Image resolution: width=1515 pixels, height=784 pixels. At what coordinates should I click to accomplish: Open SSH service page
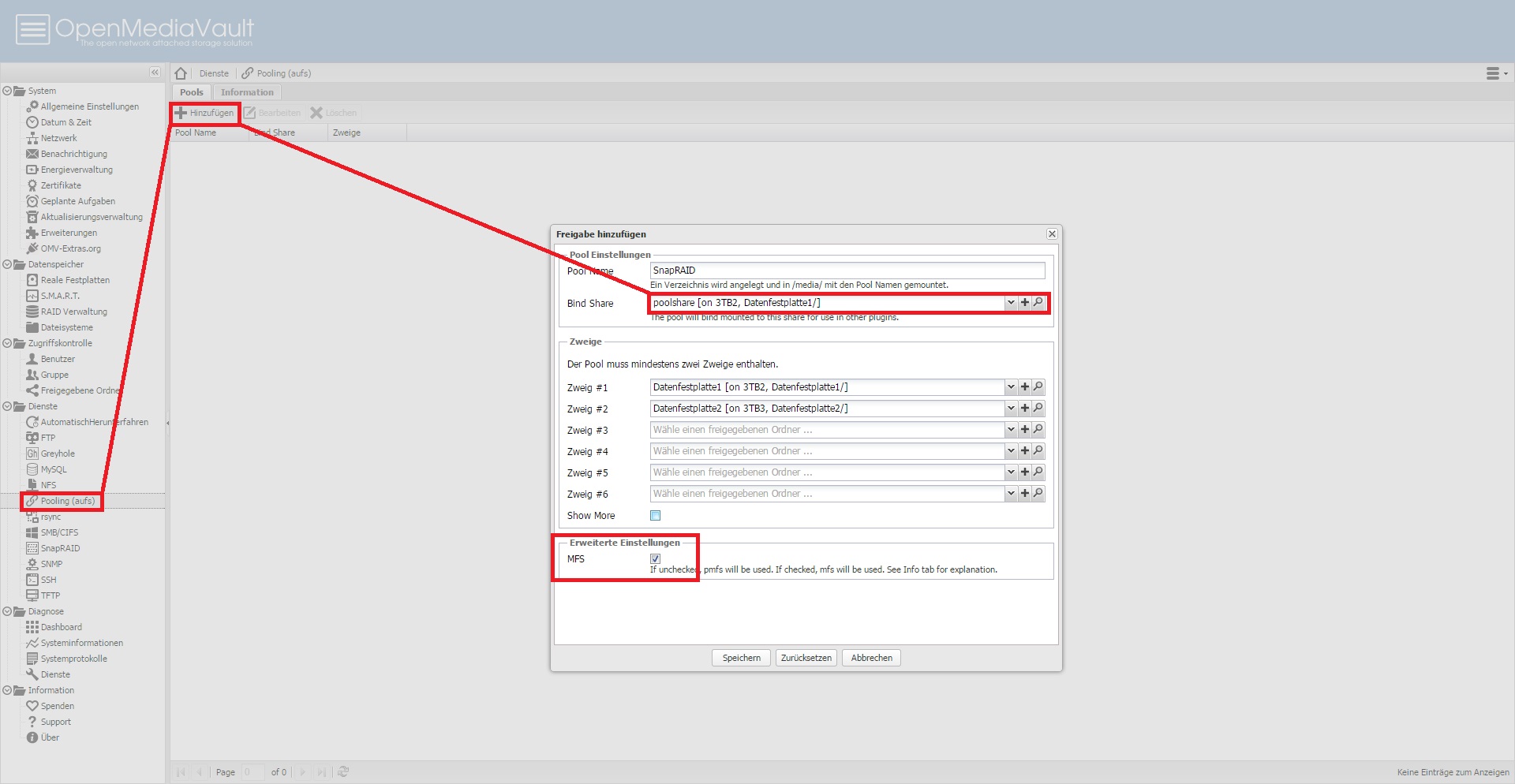pyautogui.click(x=48, y=580)
